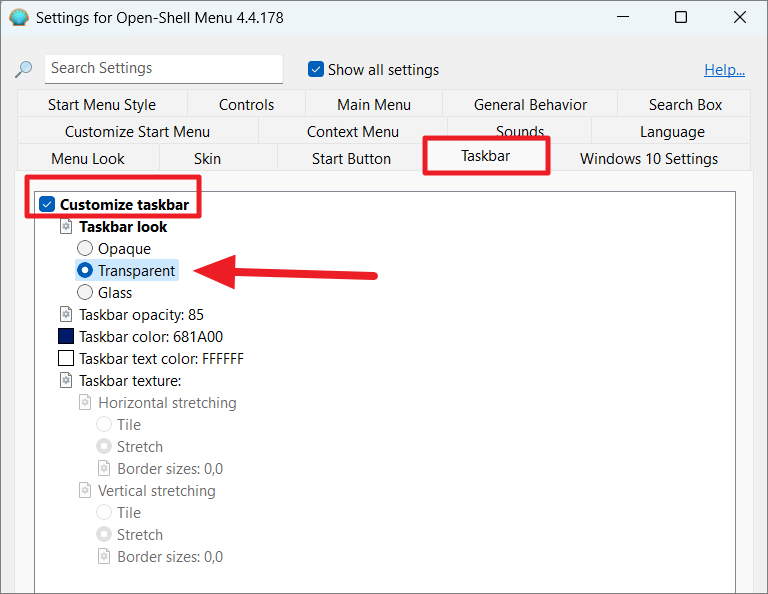Switch to the Language tab
This screenshot has width=768, height=594.
[672, 131]
